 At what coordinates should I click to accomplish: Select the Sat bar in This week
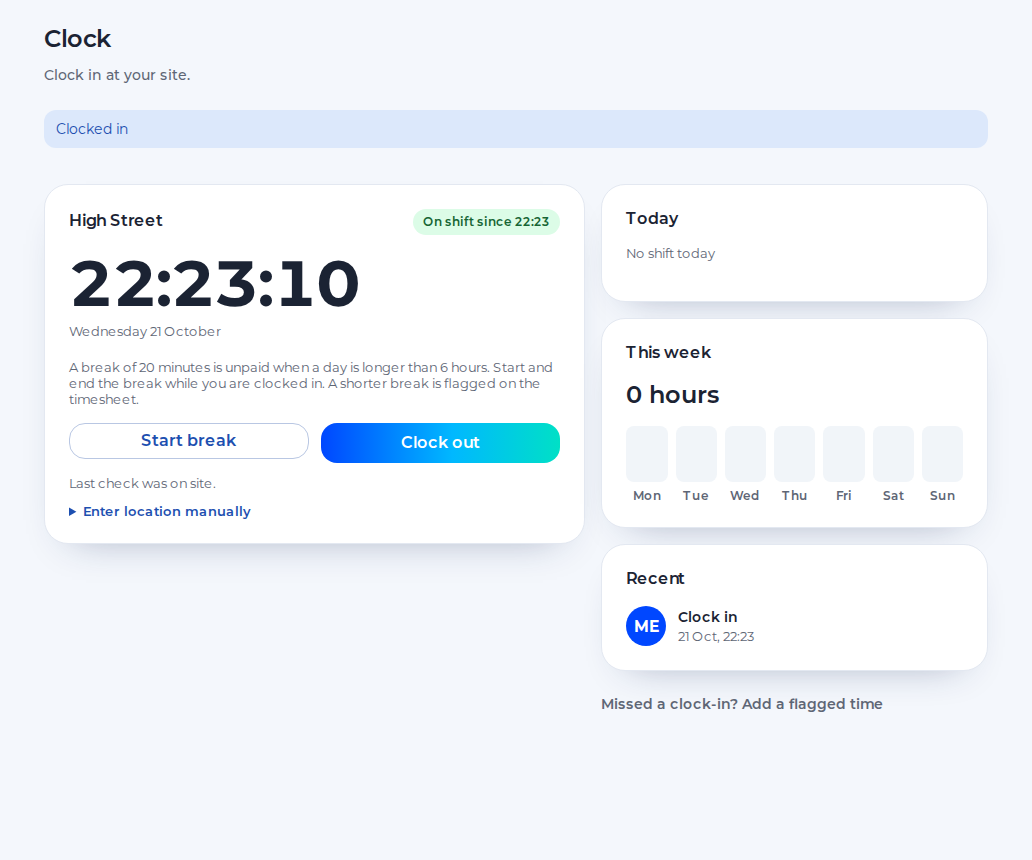(893, 454)
